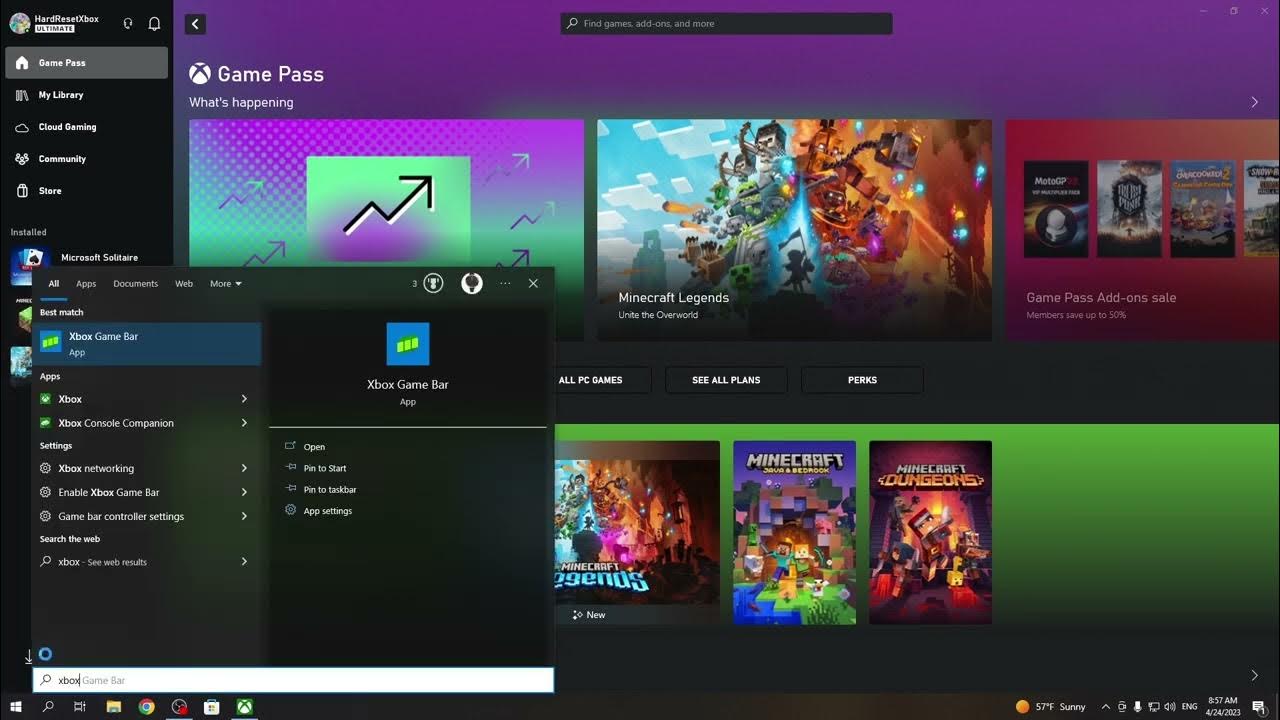Open the Xbox Game Bar best match

click(147, 343)
